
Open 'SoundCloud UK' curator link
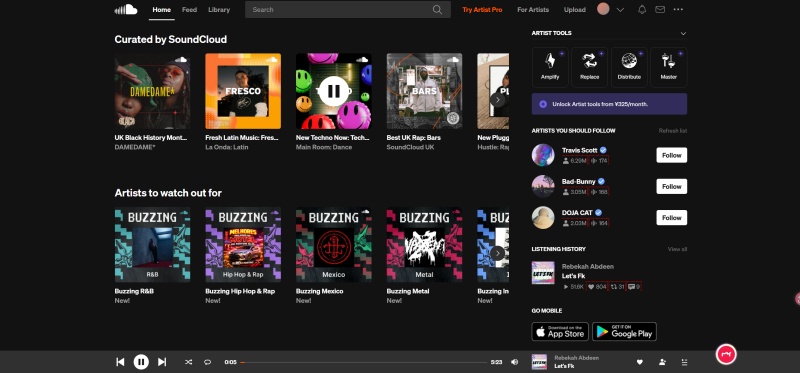(x=410, y=147)
